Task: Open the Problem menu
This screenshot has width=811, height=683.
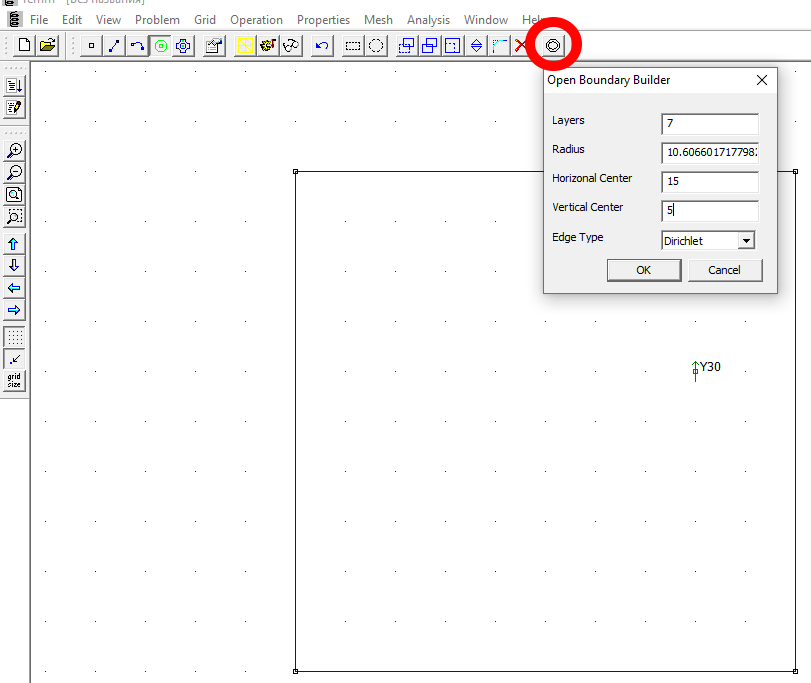Action: (x=157, y=20)
